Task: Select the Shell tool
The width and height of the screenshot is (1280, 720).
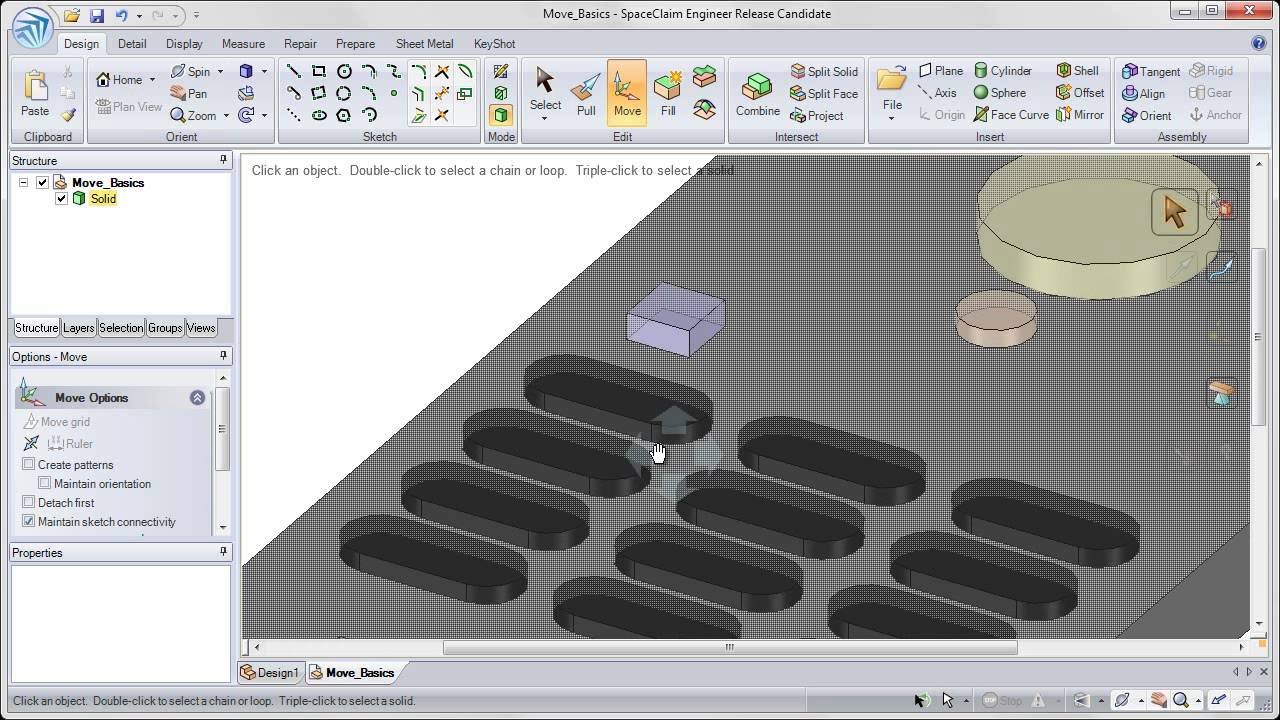Action: pyautogui.click(x=1077, y=71)
